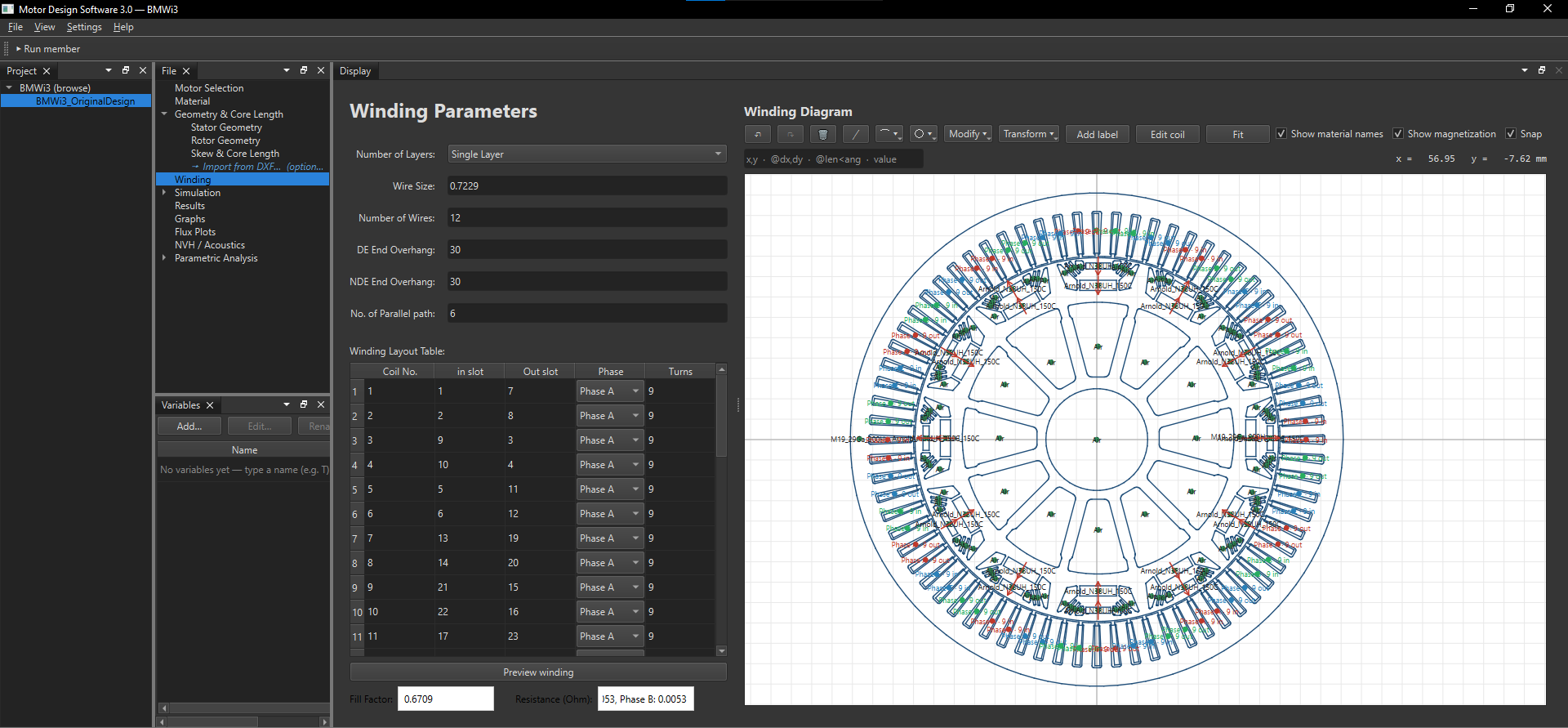The height and width of the screenshot is (728, 1568).
Task: Click the redo arrow in Winding Diagram toolbar
Action: pyautogui.click(x=790, y=134)
